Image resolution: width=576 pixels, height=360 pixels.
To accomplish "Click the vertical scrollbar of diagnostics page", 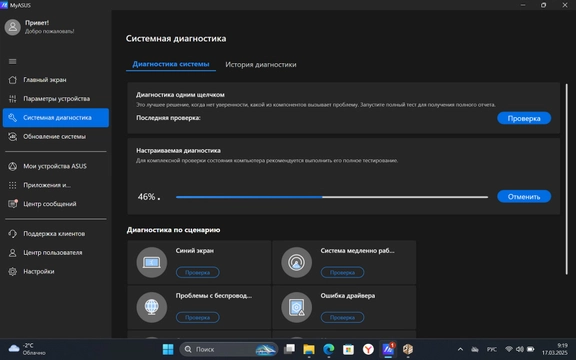I will click(x=566, y=179).
